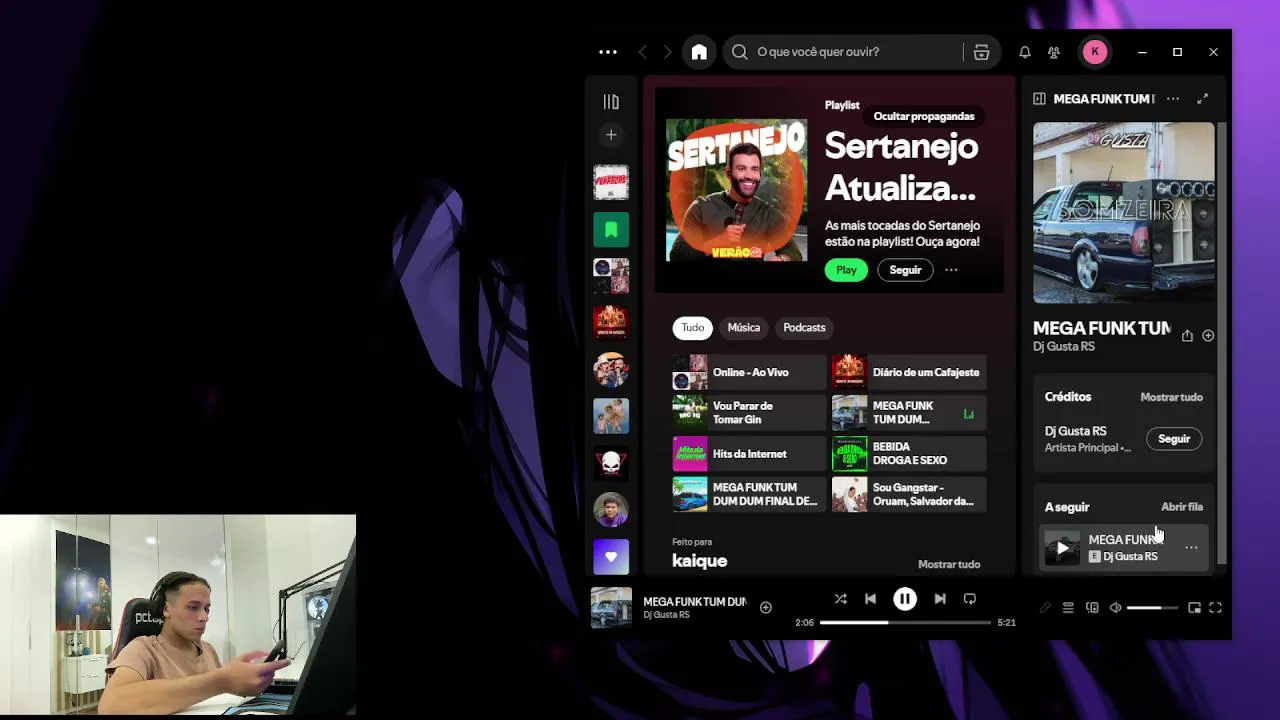
Task: Open the skull-logo playlist in the sidebar
Action: click(x=611, y=463)
